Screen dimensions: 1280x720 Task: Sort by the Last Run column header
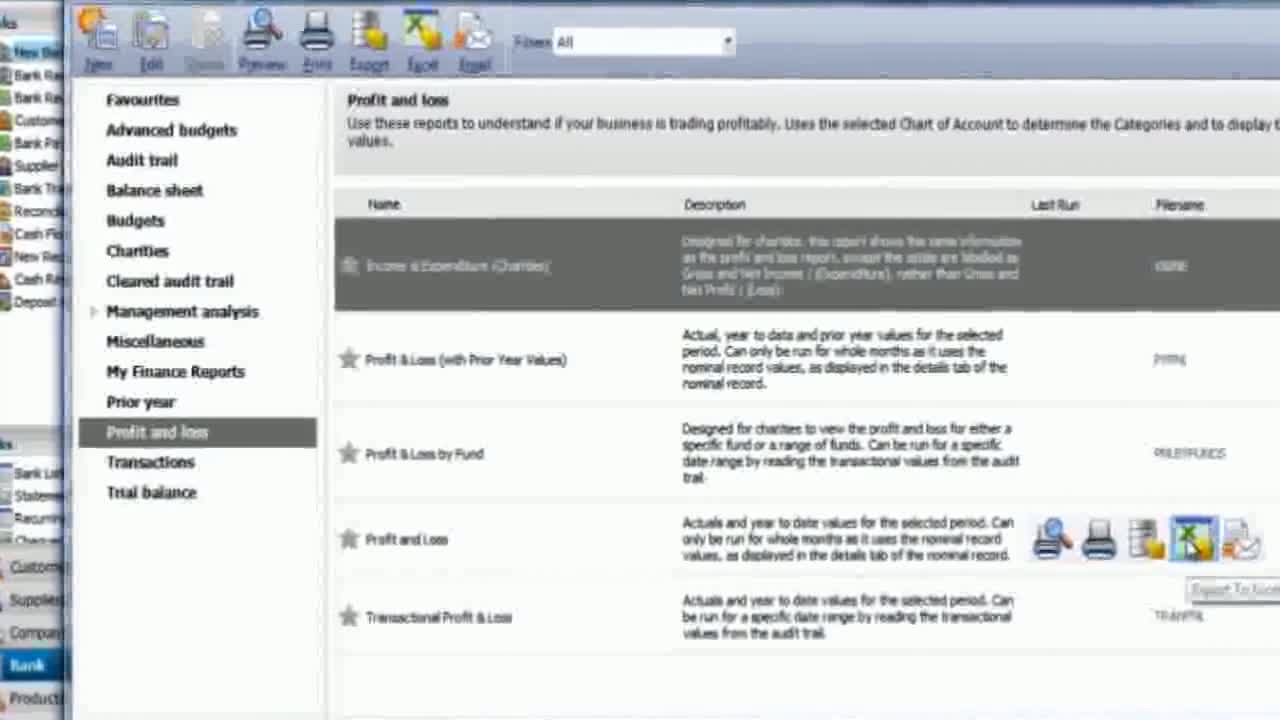(1056, 204)
